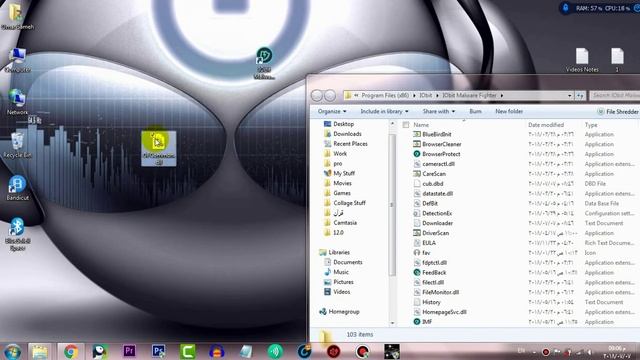This screenshot has height=360, width=640.
Task: Select the highlighted dll file on desktop
Action: [x=159, y=148]
